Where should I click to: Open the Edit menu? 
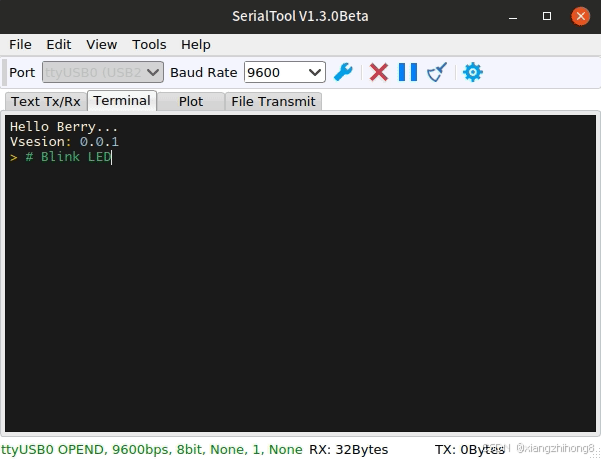coord(59,44)
